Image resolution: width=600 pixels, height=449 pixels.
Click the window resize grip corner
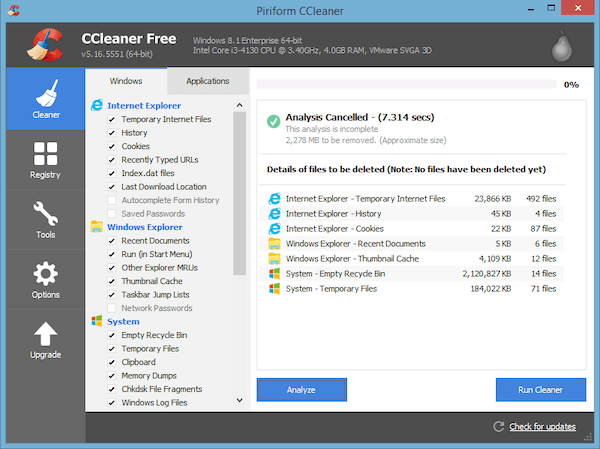(588, 438)
